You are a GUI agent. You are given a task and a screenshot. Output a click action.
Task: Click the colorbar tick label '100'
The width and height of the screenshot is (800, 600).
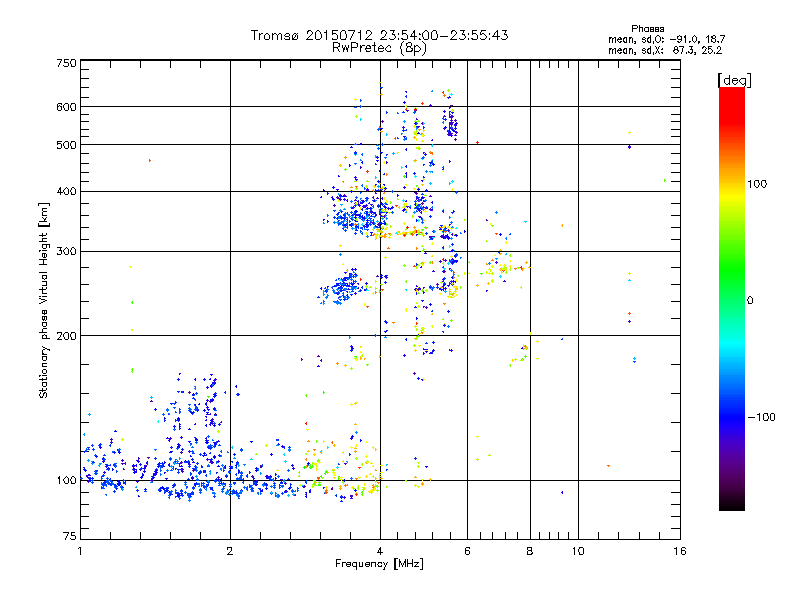[x=757, y=184]
